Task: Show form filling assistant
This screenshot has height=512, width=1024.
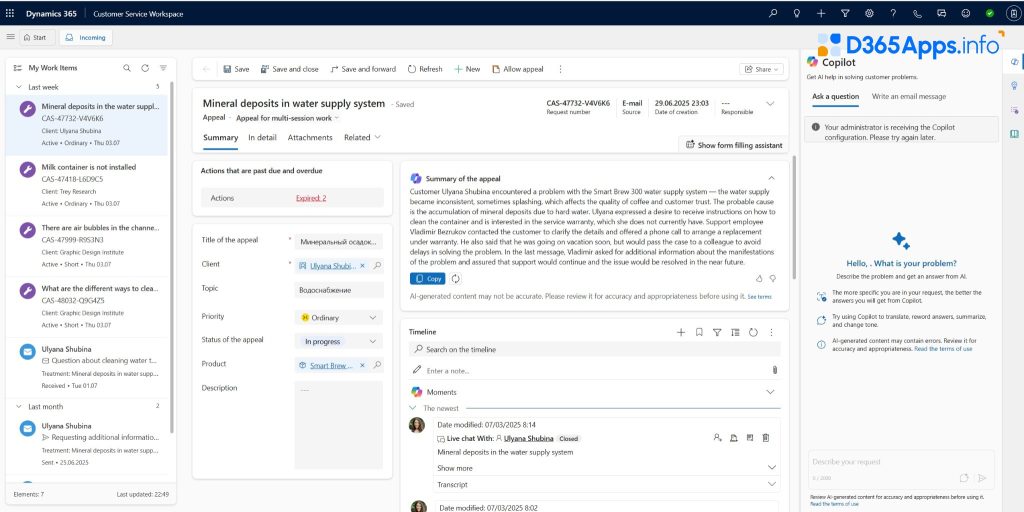Action: coord(734,145)
